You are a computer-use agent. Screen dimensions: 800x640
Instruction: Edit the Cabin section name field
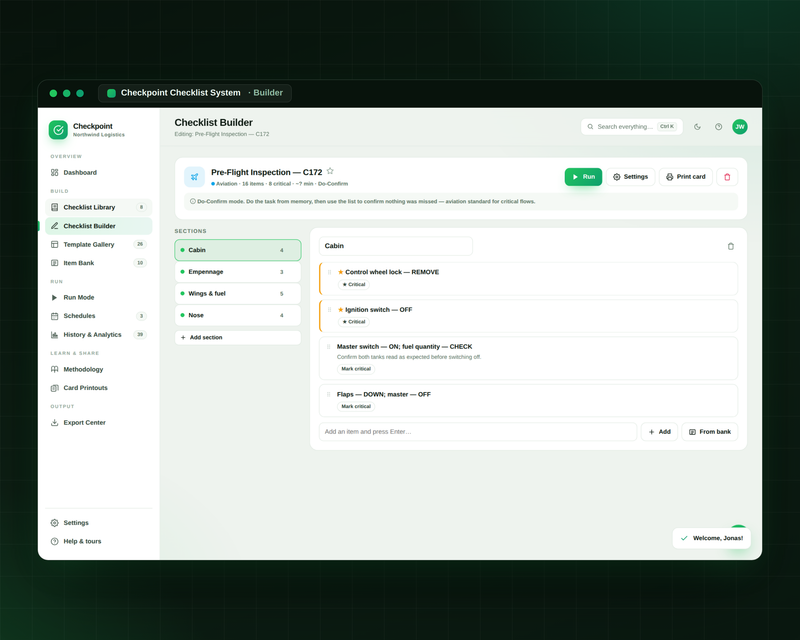(x=396, y=246)
